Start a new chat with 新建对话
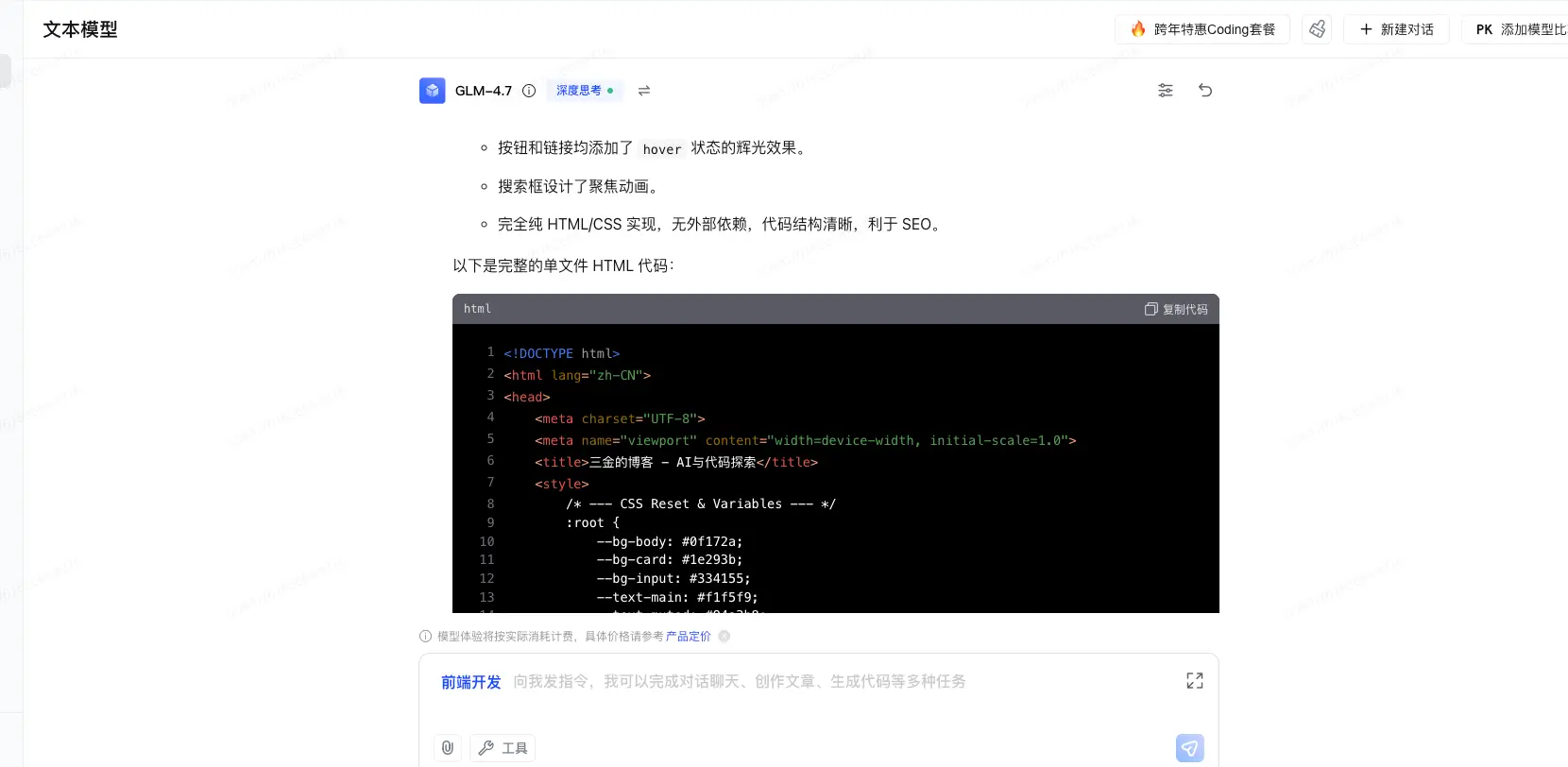 (1396, 29)
